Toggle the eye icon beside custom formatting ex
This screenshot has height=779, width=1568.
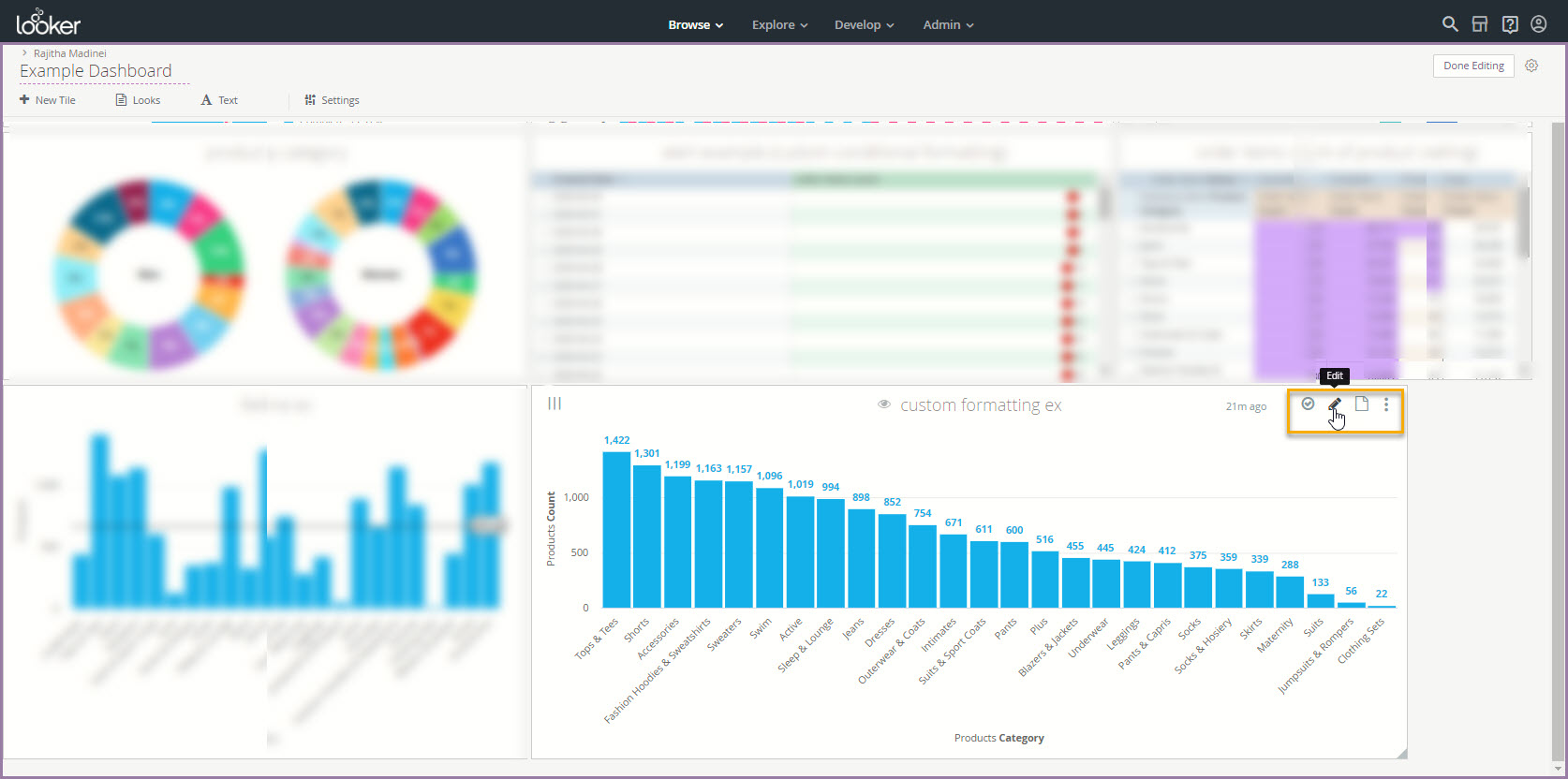coord(883,404)
